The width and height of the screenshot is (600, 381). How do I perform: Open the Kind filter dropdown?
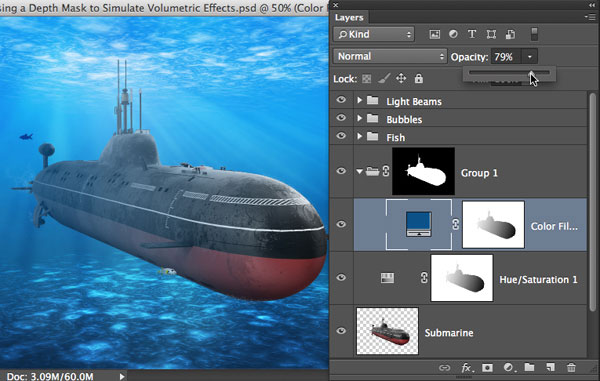374,34
